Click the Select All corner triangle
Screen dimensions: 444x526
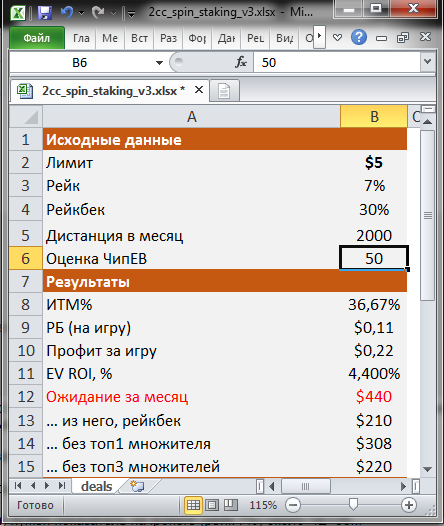coord(26,117)
